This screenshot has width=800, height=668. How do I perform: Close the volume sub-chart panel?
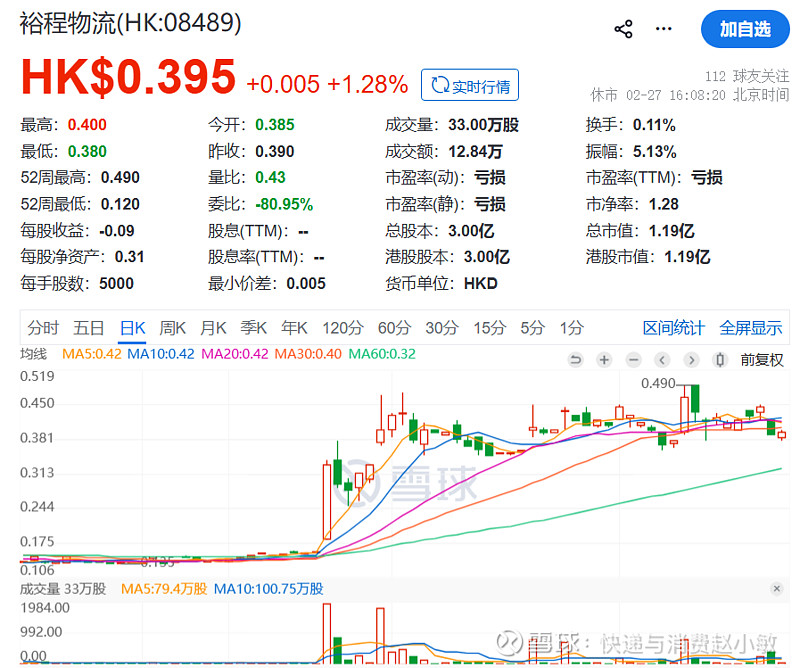[x=777, y=589]
